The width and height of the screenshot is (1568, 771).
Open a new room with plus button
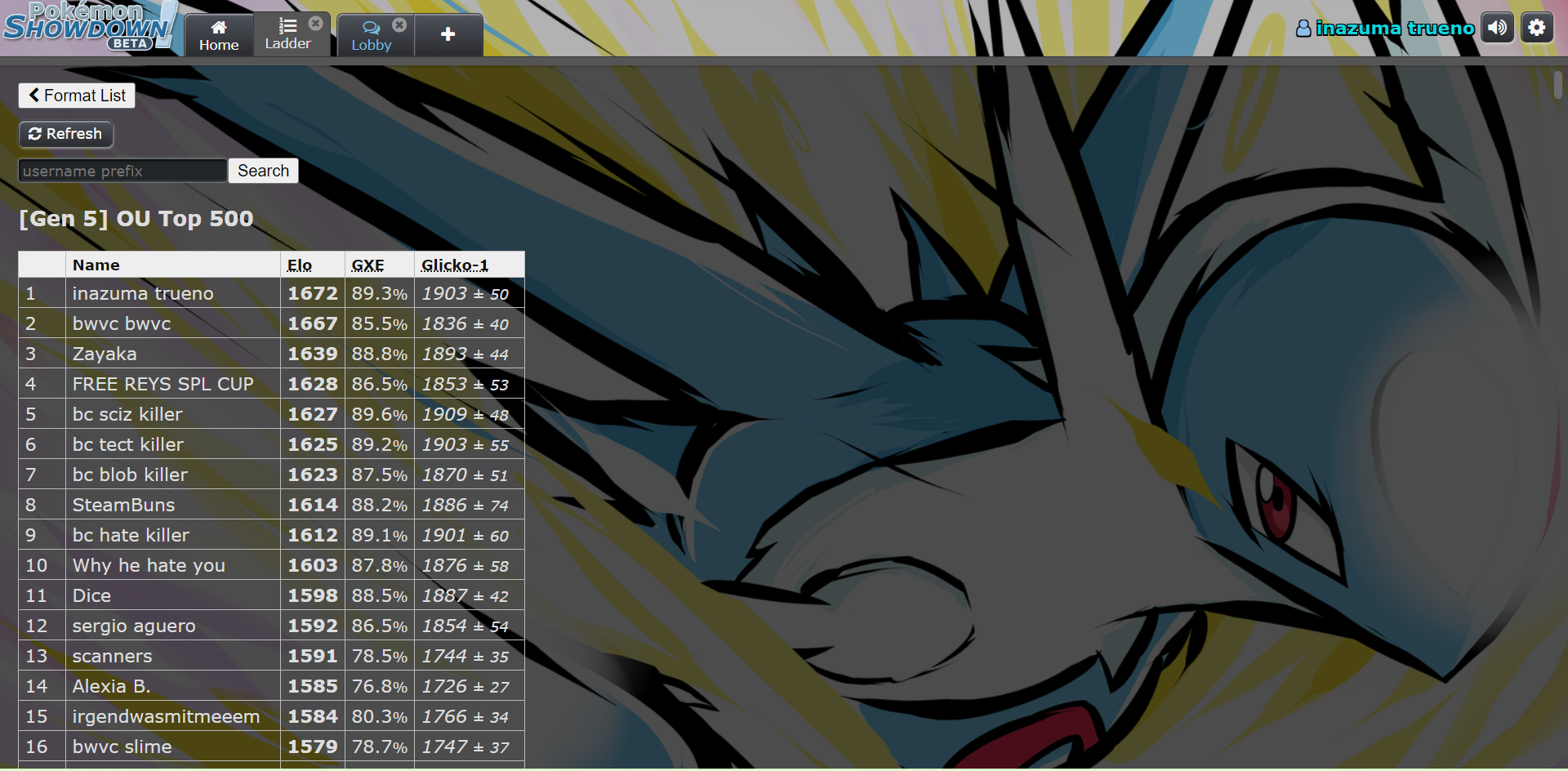[x=448, y=34]
